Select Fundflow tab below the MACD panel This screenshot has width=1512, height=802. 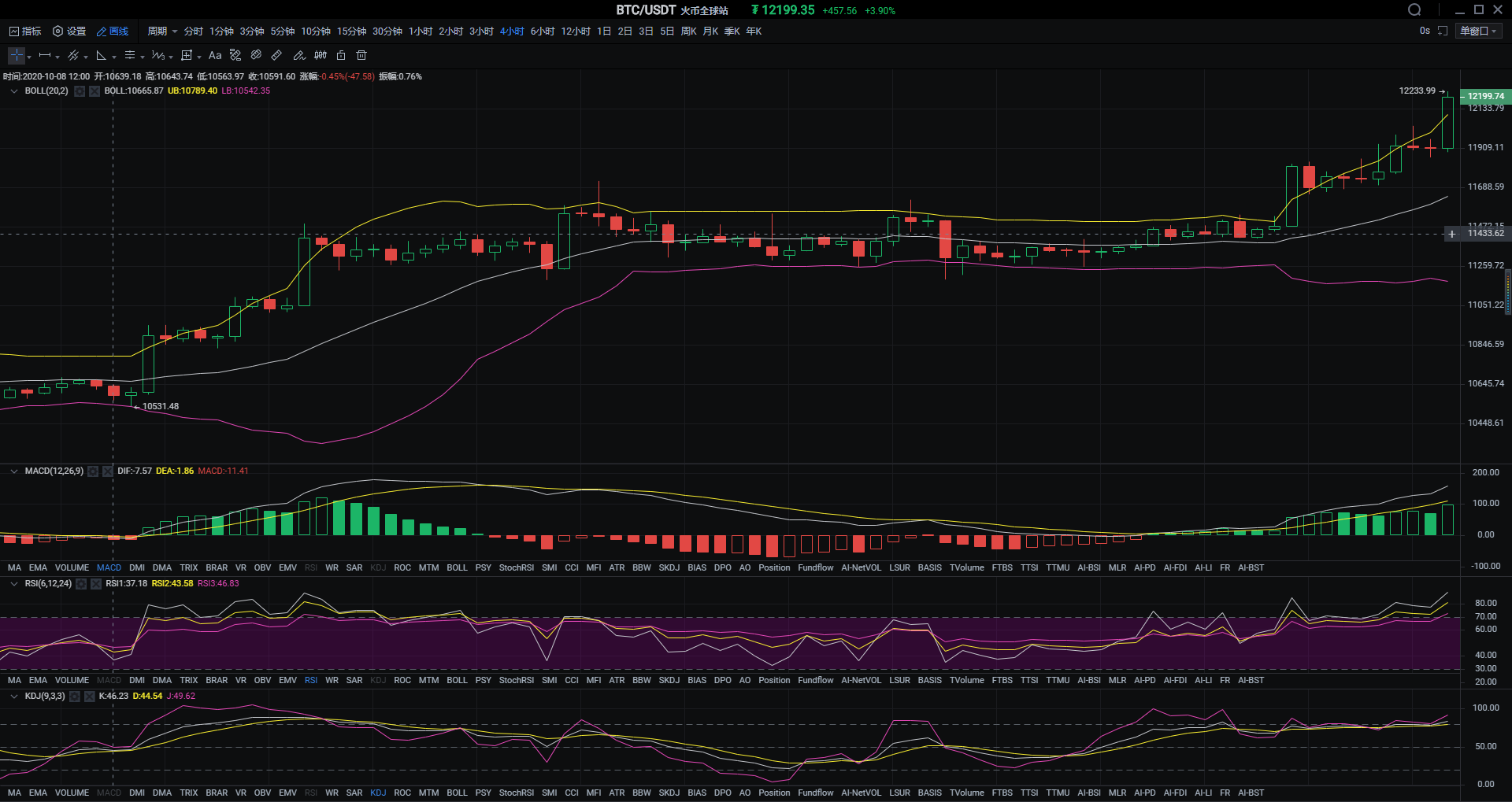point(816,567)
